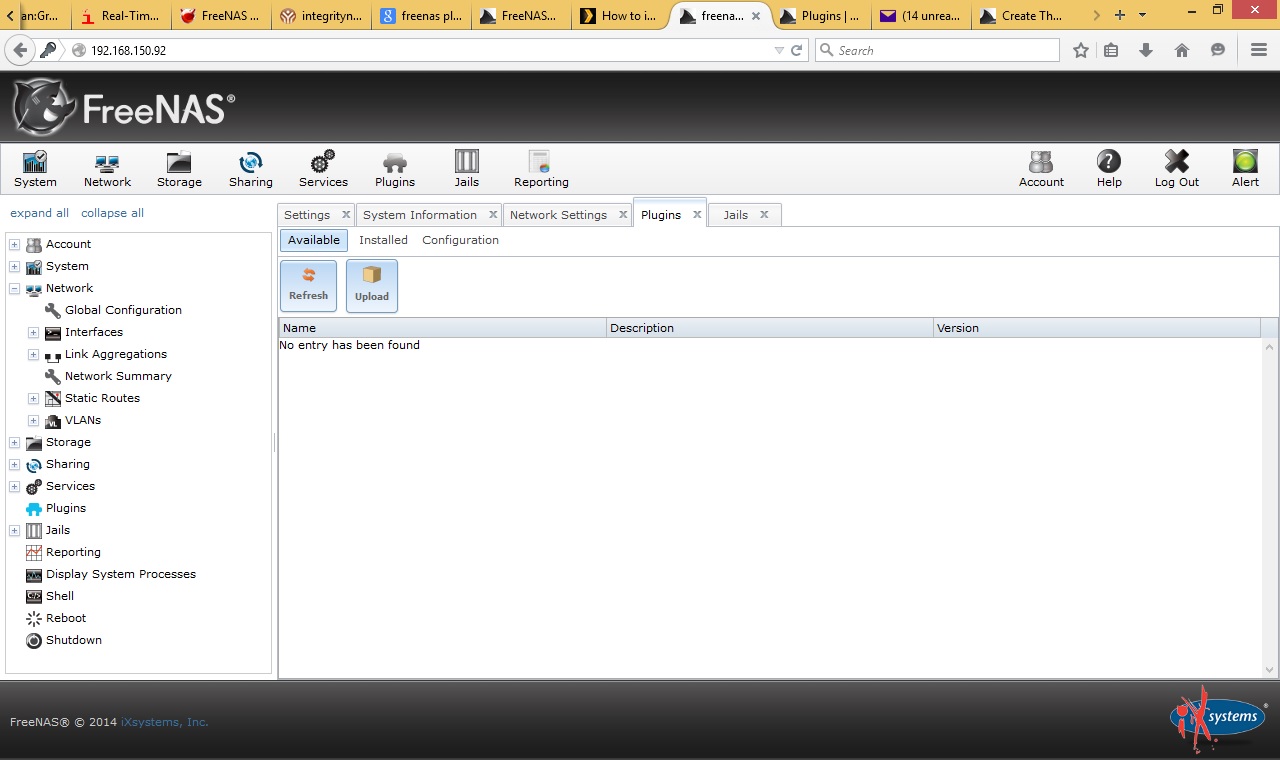Sort by the Description column header

[x=769, y=328]
